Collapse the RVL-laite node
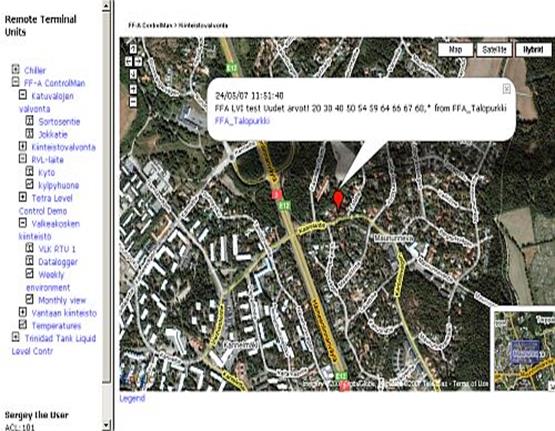 (23, 159)
